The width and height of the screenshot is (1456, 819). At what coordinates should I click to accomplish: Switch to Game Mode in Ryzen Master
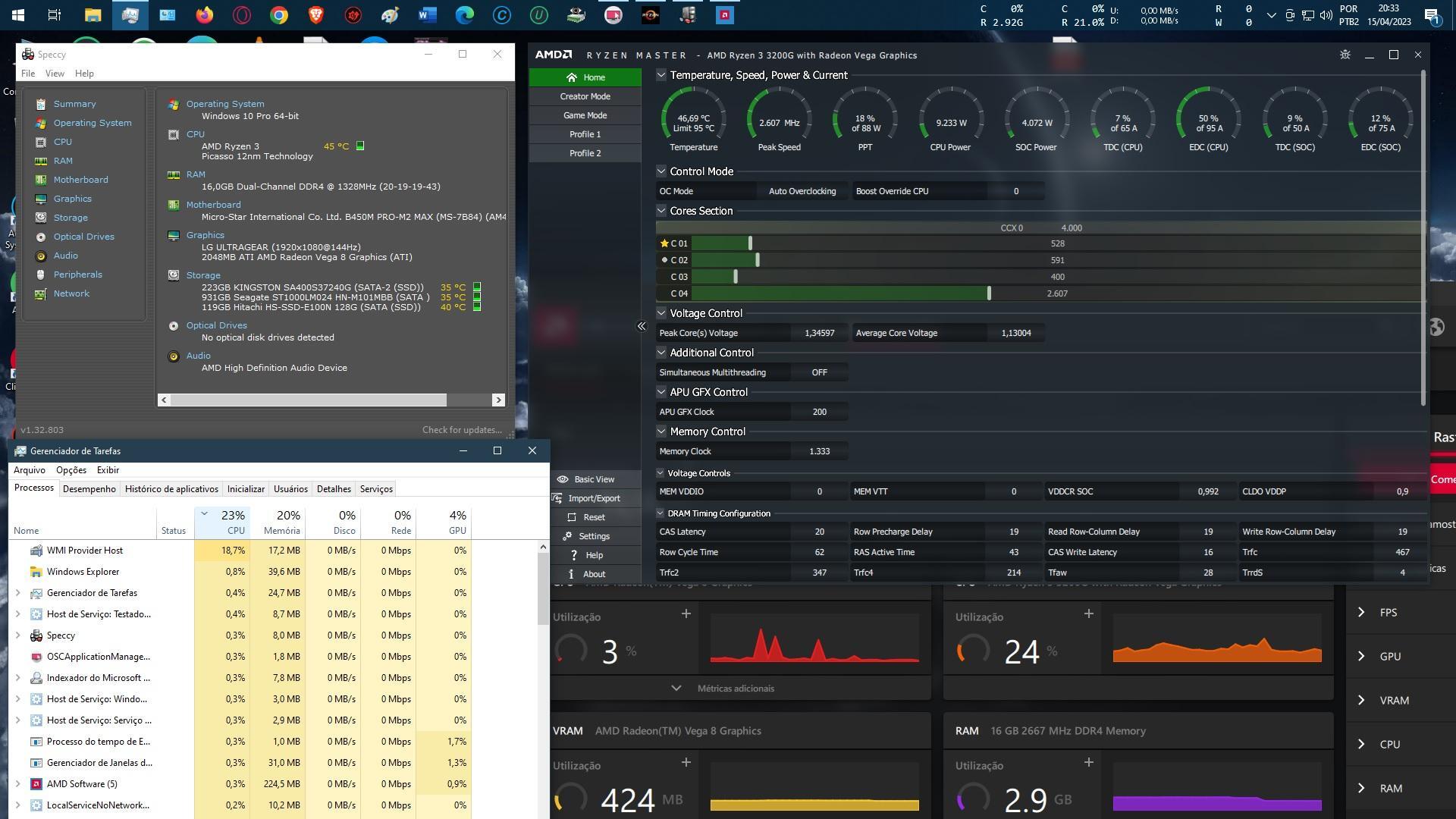585,115
